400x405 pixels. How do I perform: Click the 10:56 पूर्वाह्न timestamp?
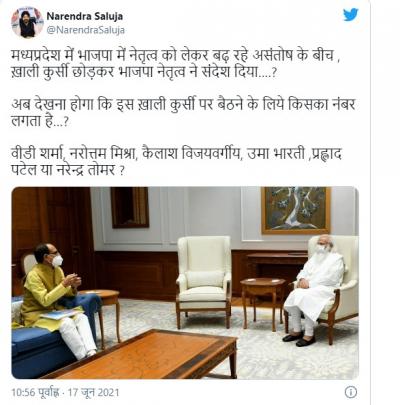point(35,392)
